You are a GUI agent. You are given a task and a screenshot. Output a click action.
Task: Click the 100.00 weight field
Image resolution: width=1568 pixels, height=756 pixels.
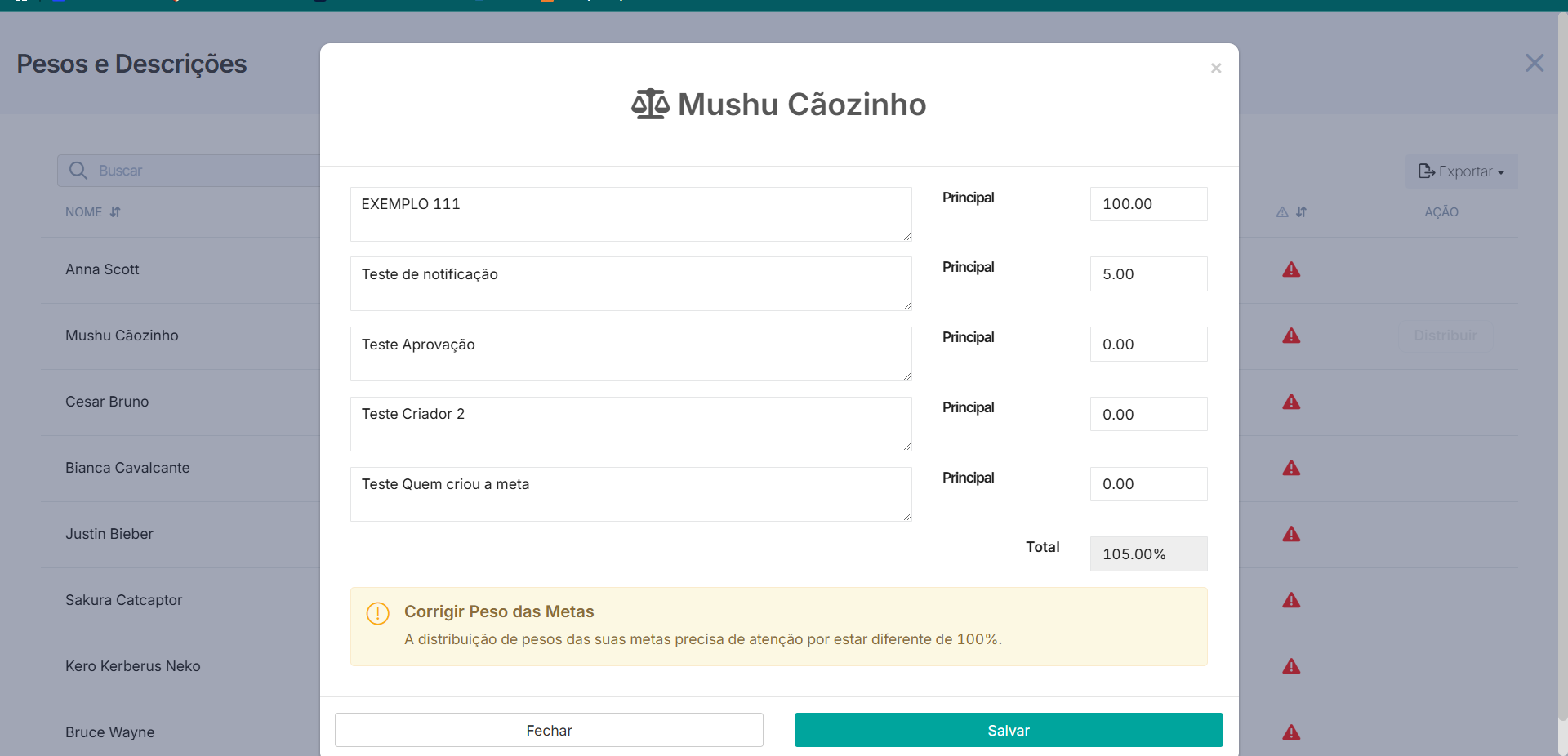click(1148, 204)
